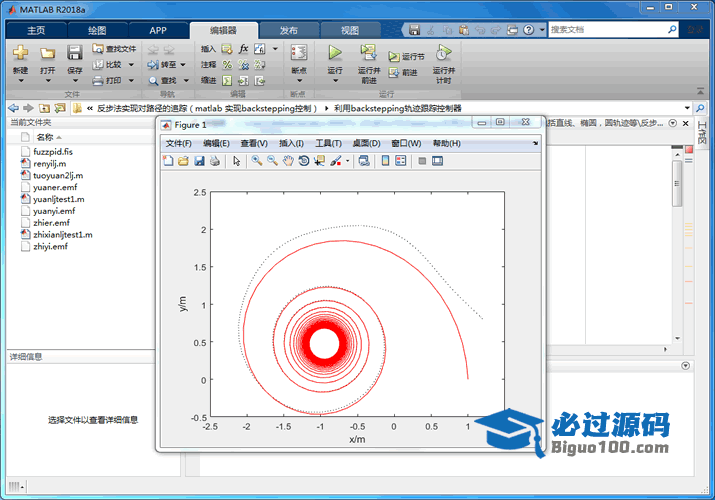715x500 pixels.
Task: Select the rotate 3D tool
Action: pyautogui.click(x=304, y=161)
